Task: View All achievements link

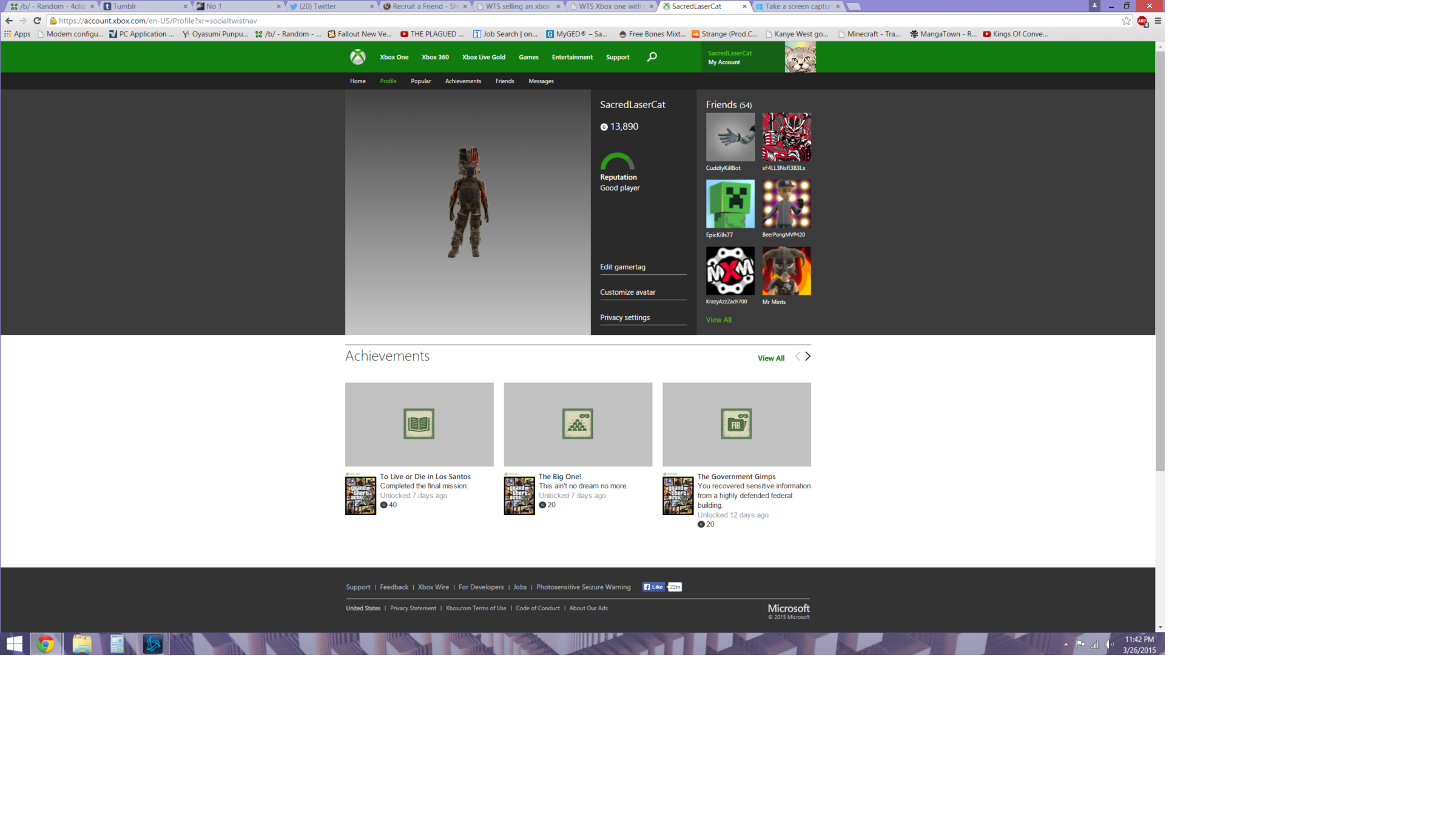Action: [770, 359]
